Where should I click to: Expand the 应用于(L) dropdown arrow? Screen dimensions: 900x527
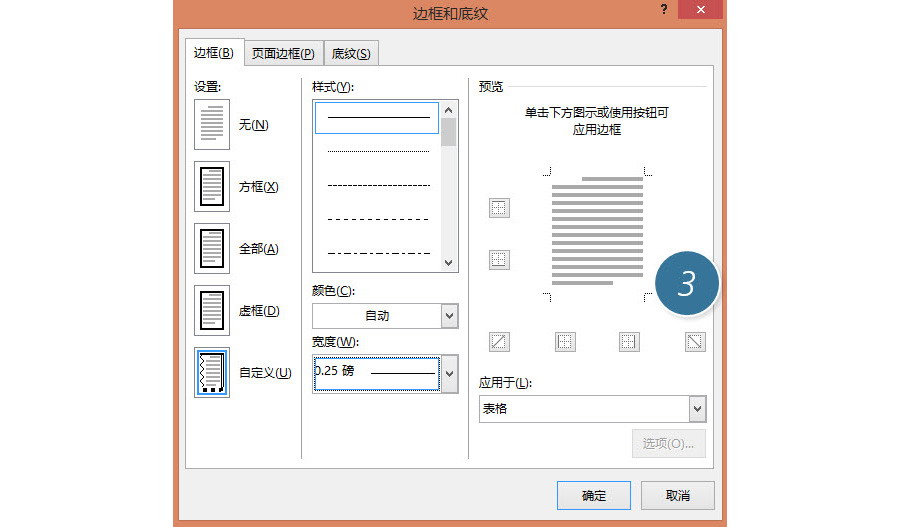coord(697,409)
